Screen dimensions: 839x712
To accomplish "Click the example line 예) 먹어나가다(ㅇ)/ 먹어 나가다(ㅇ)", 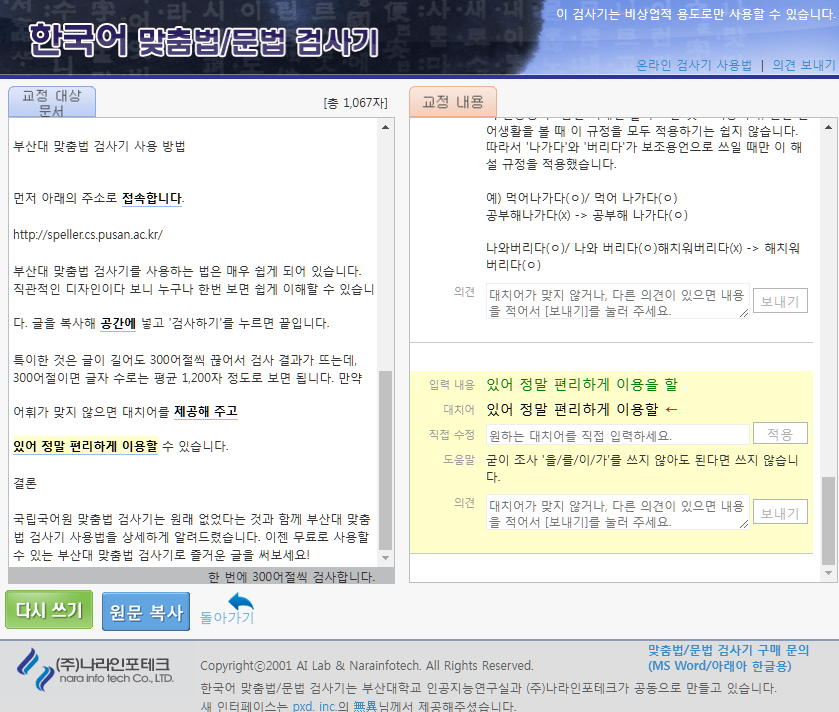I will 582,198.
